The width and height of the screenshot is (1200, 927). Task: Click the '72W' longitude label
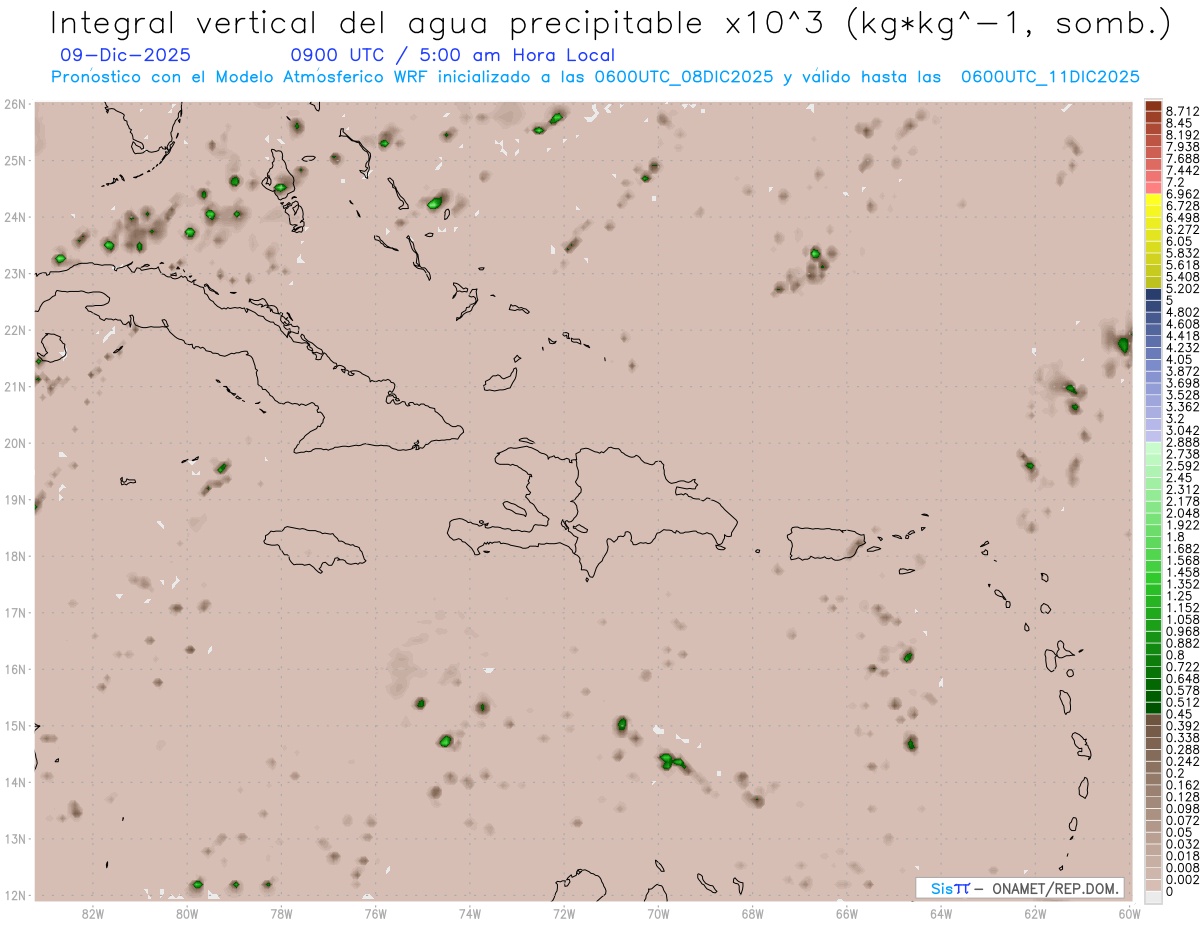[564, 912]
